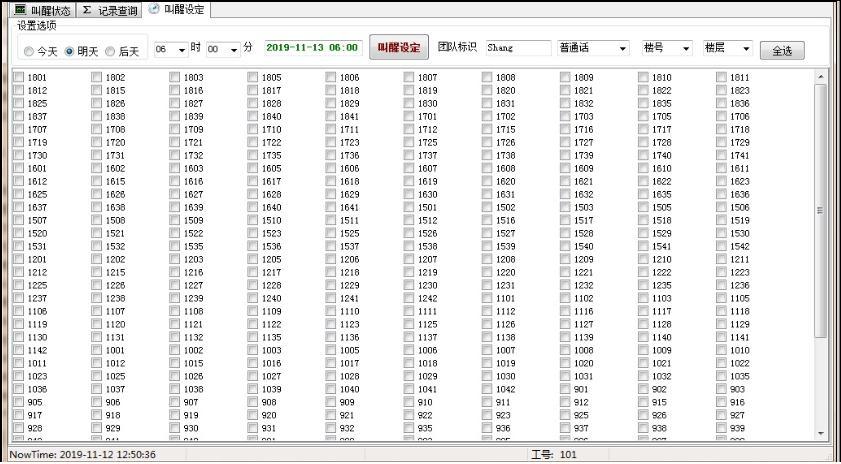This screenshot has width=841, height=464.
Task: Check the box for room 910
Action: click(x=409, y=402)
